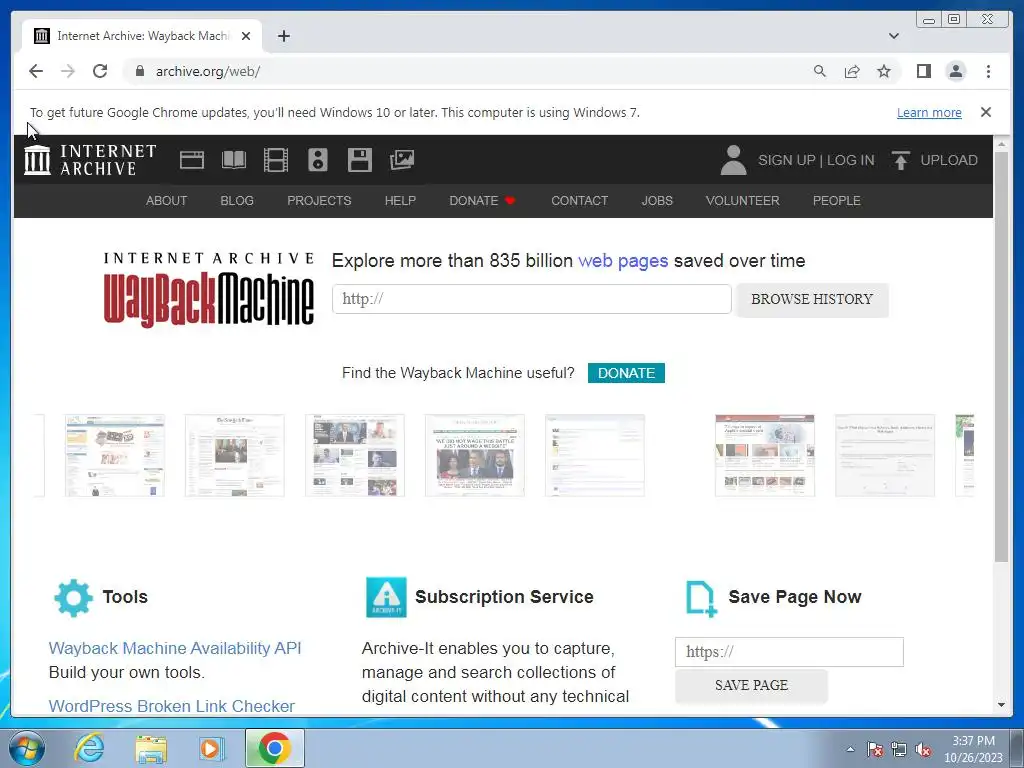
Task: Open the fourth thumbnail with three men photo
Action: click(475, 455)
